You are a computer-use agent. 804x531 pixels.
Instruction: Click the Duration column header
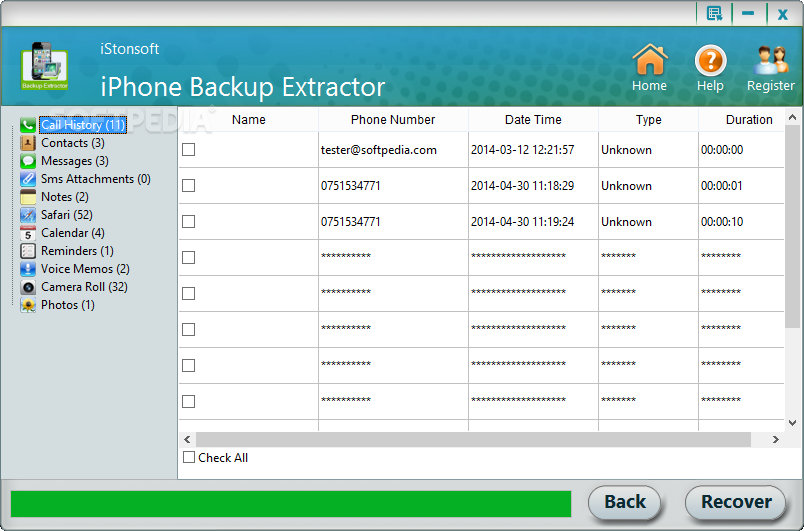pyautogui.click(x=741, y=119)
